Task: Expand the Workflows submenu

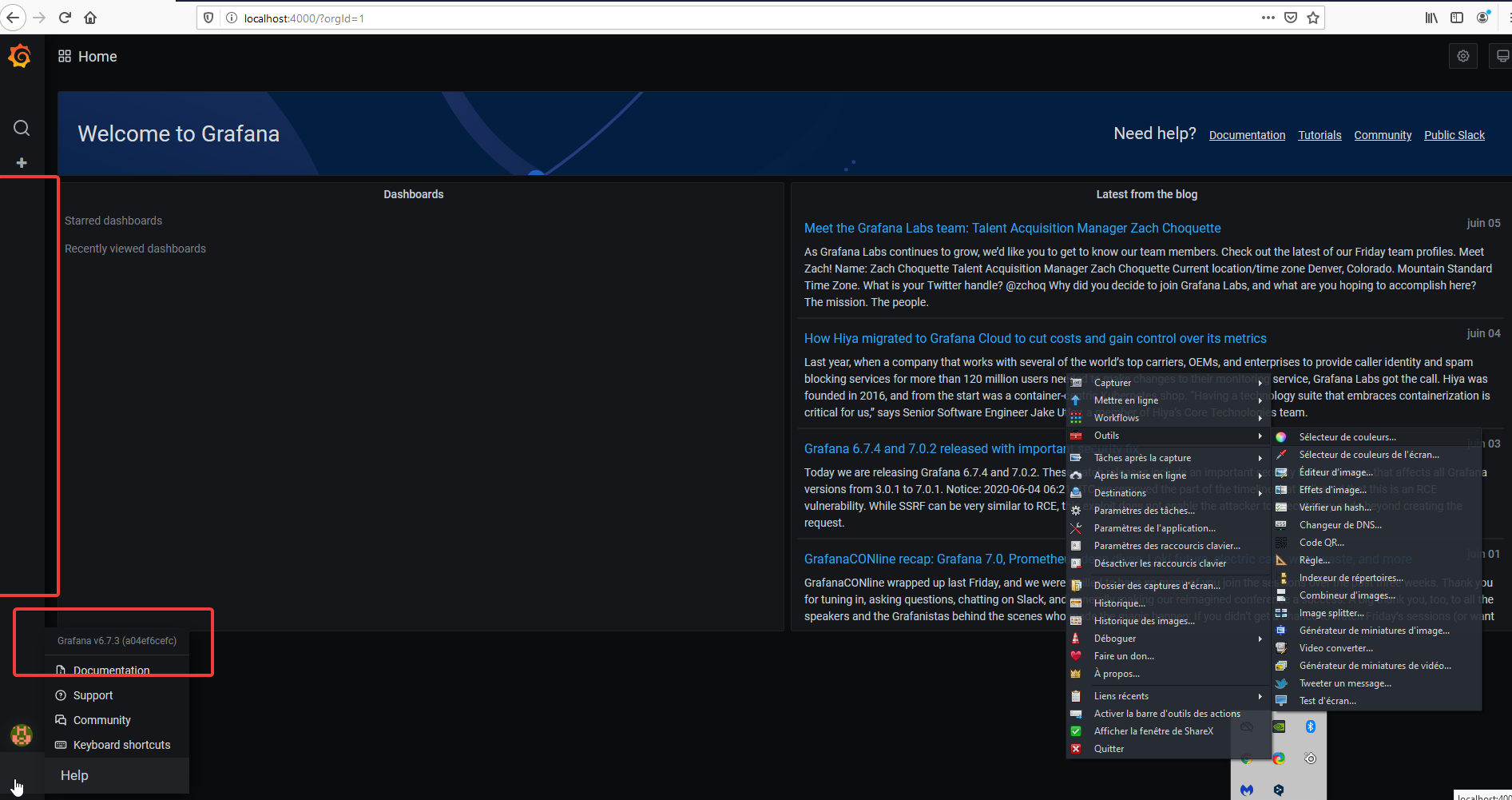Action: coord(1117,417)
